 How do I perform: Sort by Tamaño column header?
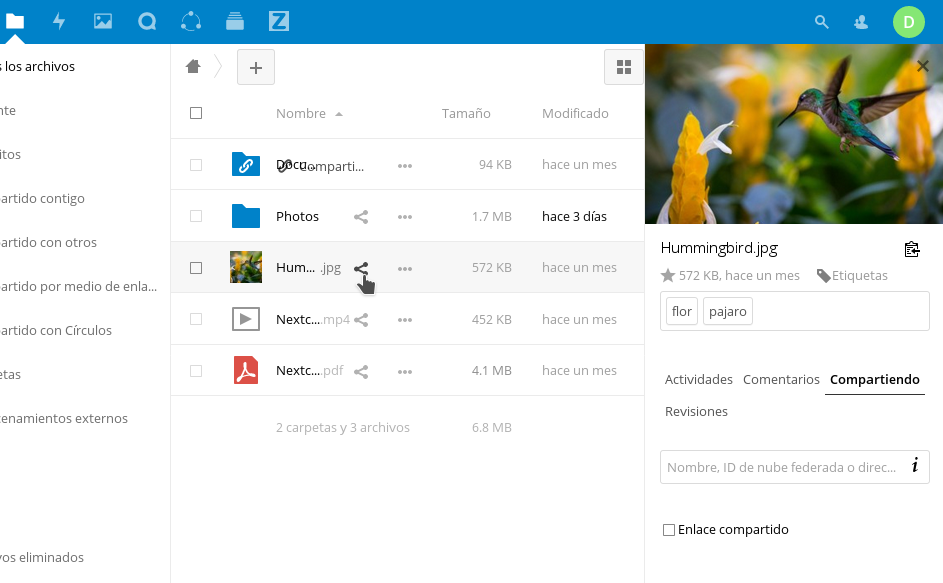click(466, 114)
